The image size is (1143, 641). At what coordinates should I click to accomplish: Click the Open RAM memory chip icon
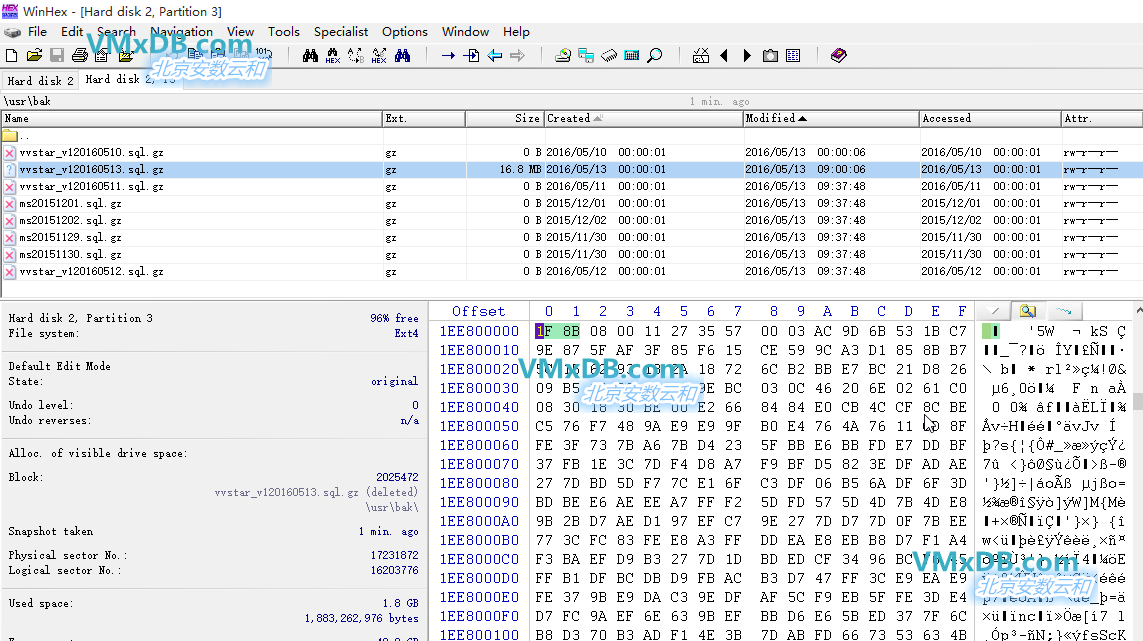coord(609,55)
